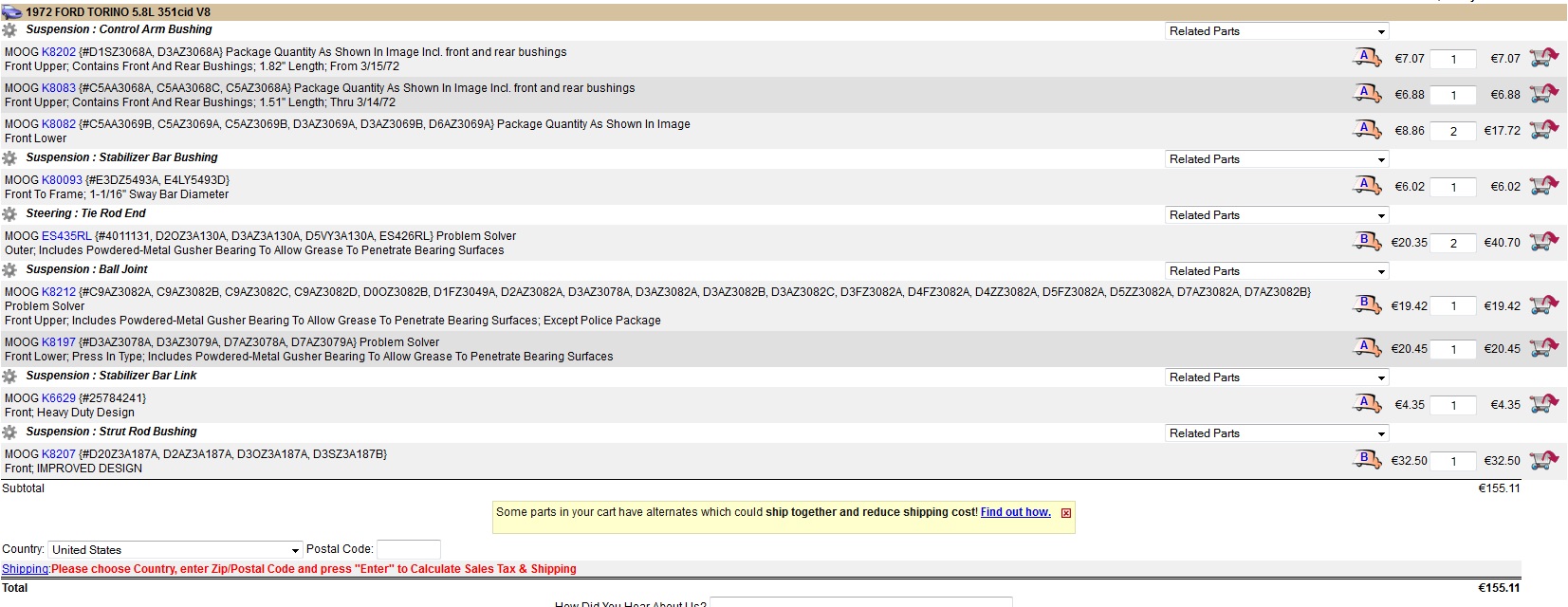The height and width of the screenshot is (607, 1568).
Task: Click warehouse A icon for MOOG K6629
Action: tap(1366, 403)
